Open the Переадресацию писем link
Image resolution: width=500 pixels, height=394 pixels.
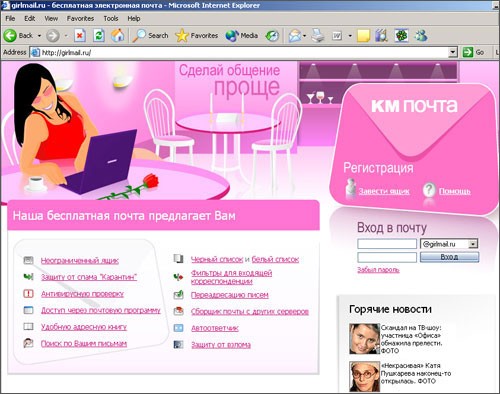click(229, 295)
